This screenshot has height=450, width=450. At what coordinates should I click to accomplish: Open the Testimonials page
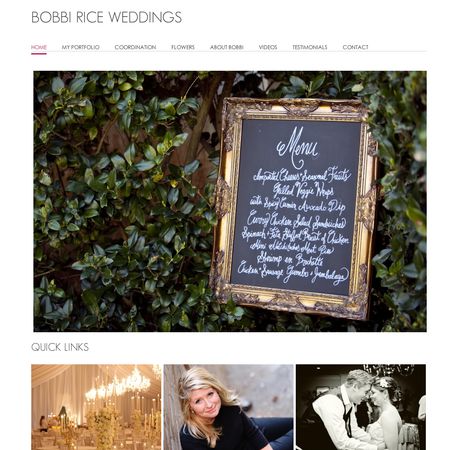click(x=310, y=47)
